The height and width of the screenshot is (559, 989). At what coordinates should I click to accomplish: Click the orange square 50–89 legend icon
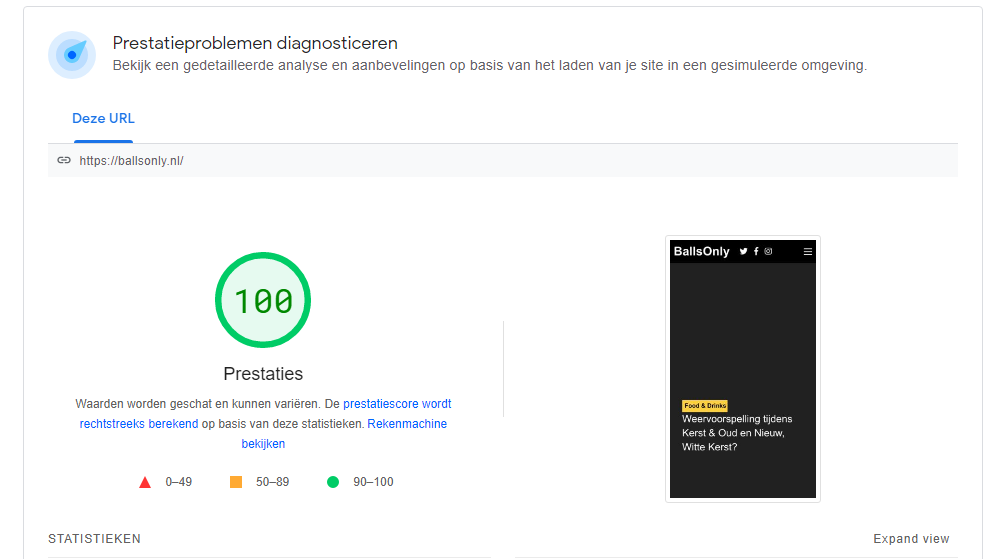236,482
